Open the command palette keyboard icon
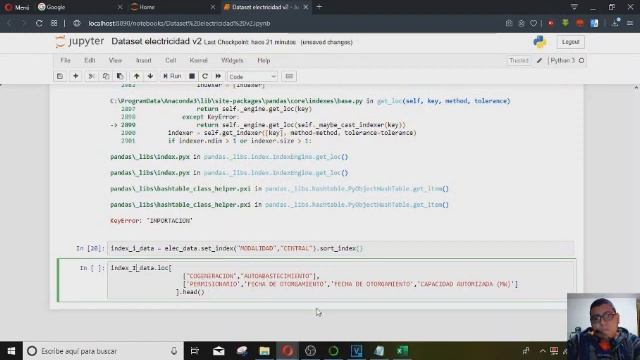 point(289,76)
